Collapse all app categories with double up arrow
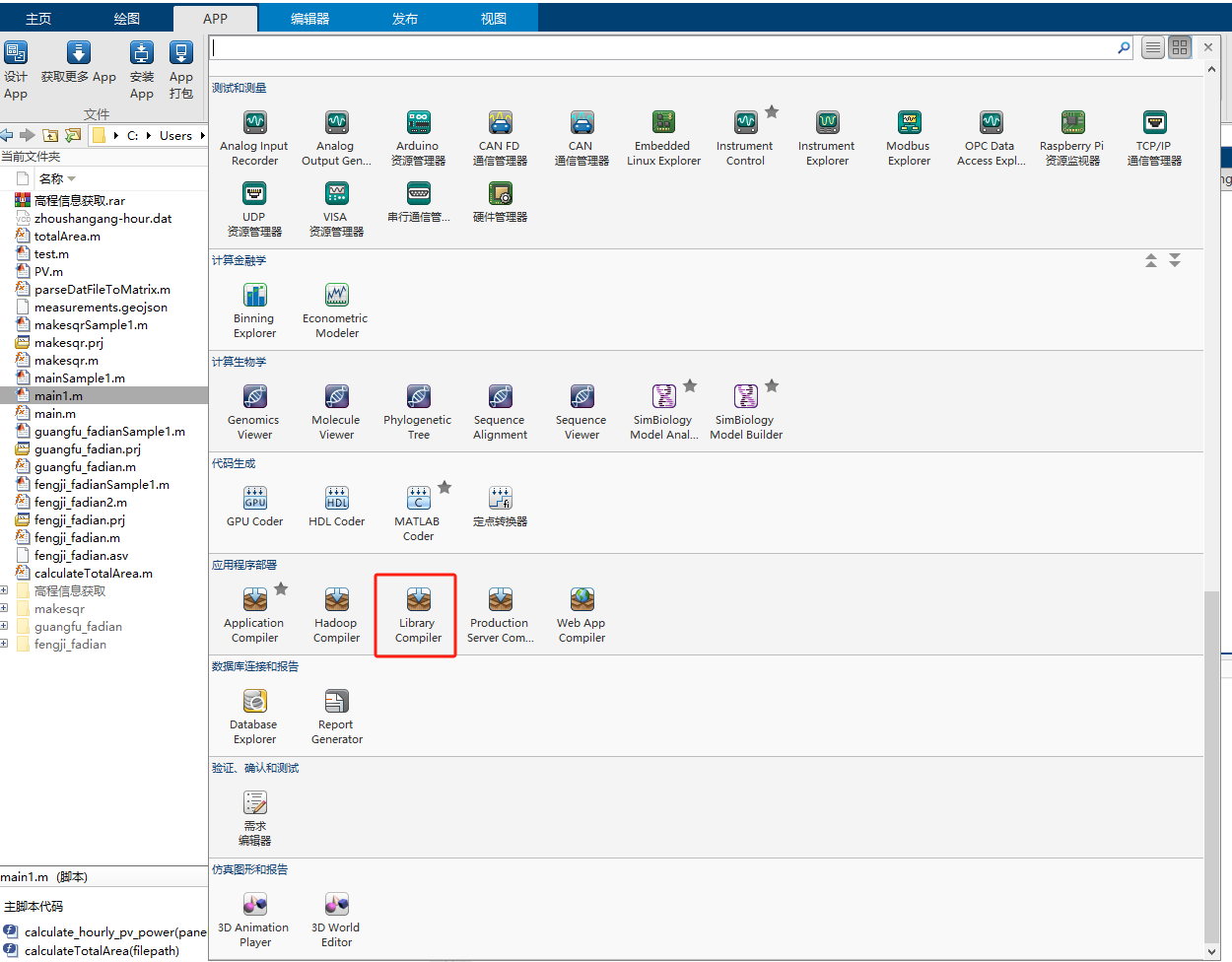1232x962 pixels. tap(1151, 260)
